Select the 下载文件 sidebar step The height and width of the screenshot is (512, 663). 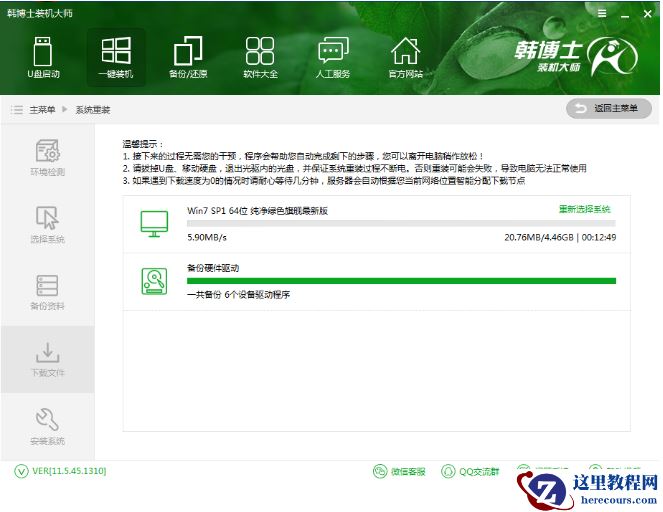coord(47,359)
